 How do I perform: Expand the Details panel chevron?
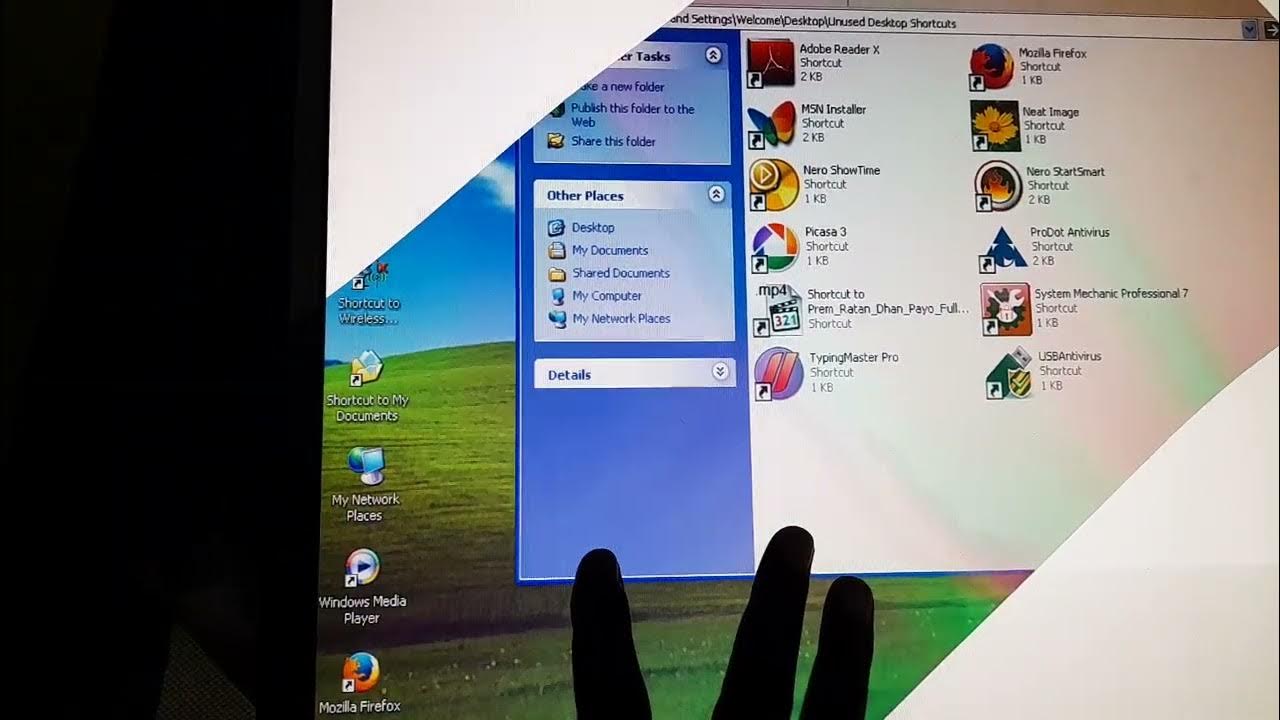[x=720, y=372]
